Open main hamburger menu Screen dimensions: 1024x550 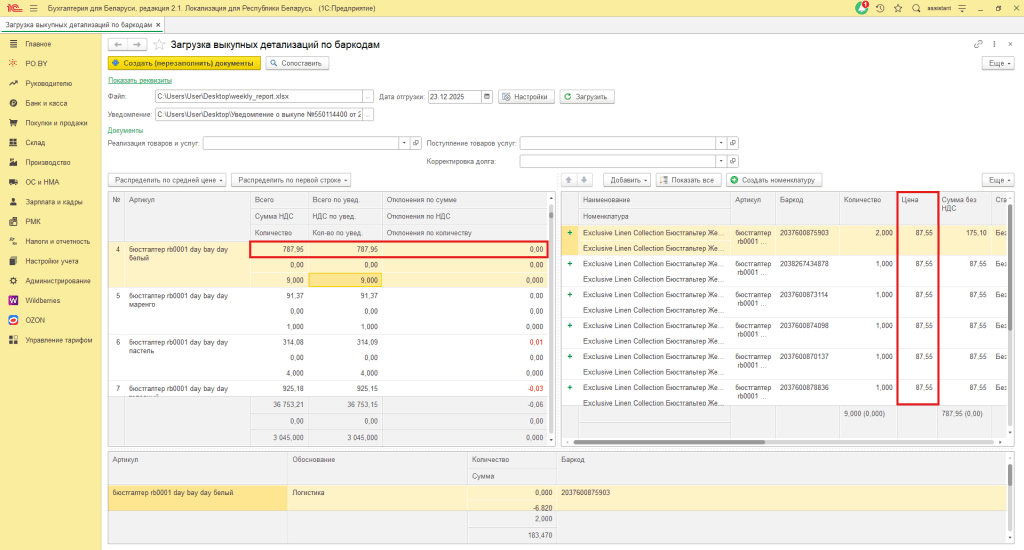[x=34, y=8]
